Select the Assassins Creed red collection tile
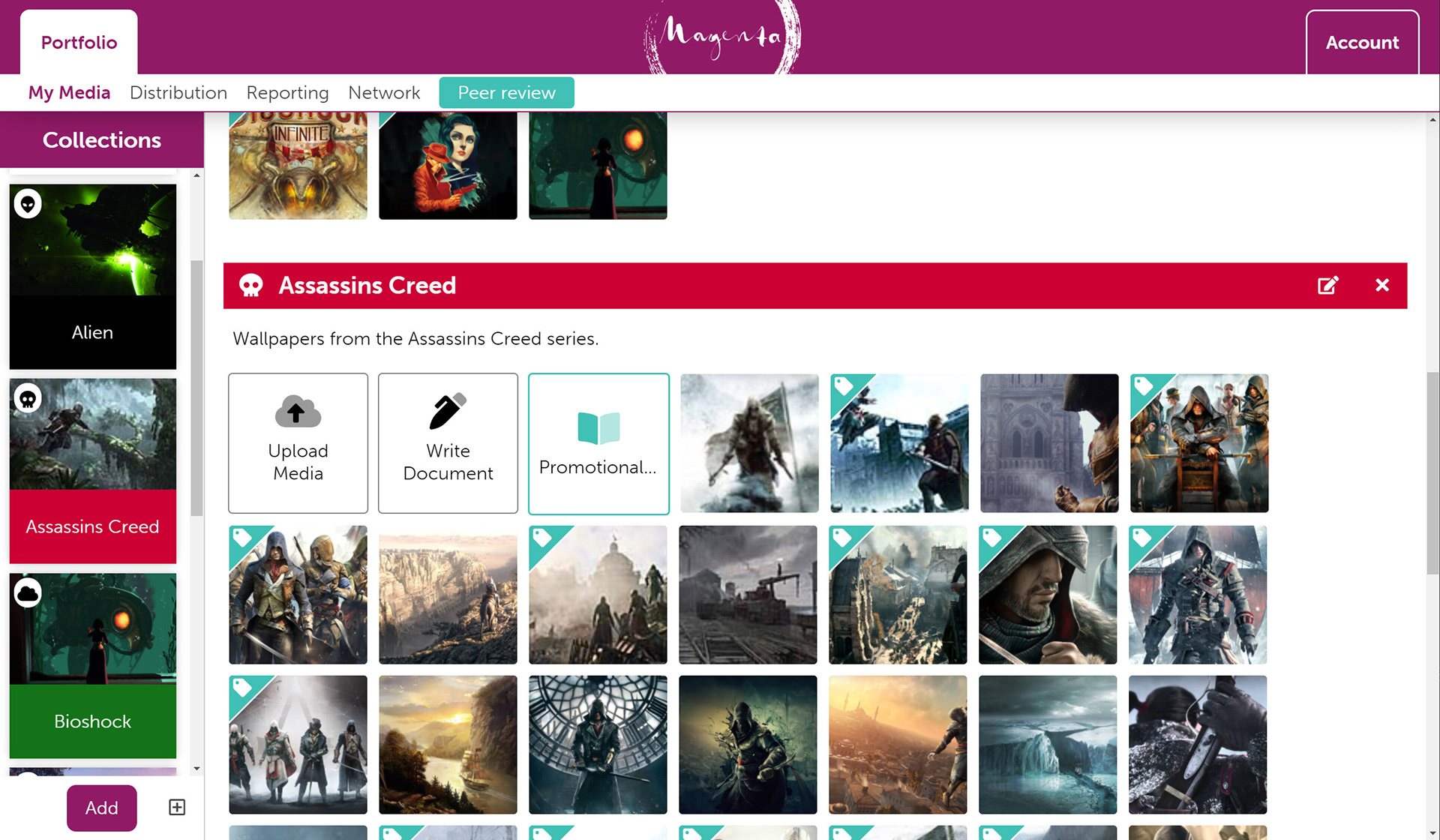The height and width of the screenshot is (840, 1440). tap(92, 526)
